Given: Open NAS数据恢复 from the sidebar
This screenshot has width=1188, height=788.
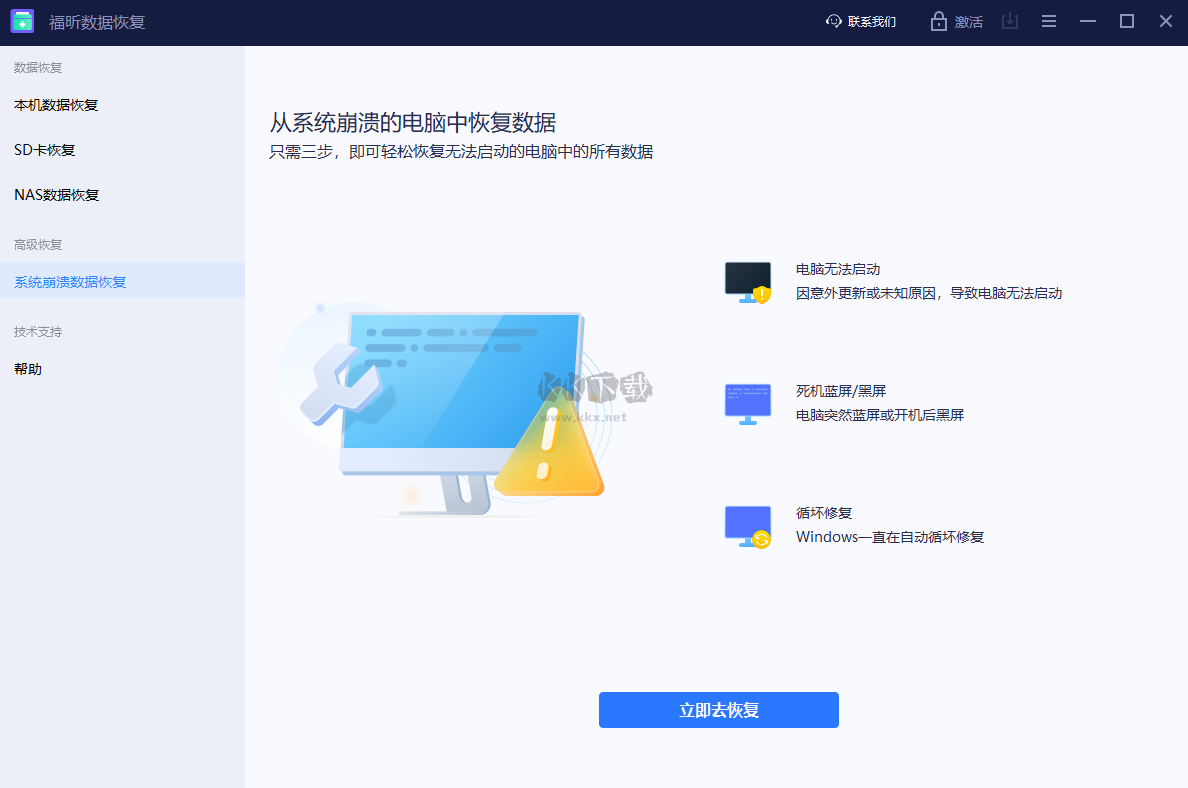Looking at the screenshot, I should (x=55, y=194).
